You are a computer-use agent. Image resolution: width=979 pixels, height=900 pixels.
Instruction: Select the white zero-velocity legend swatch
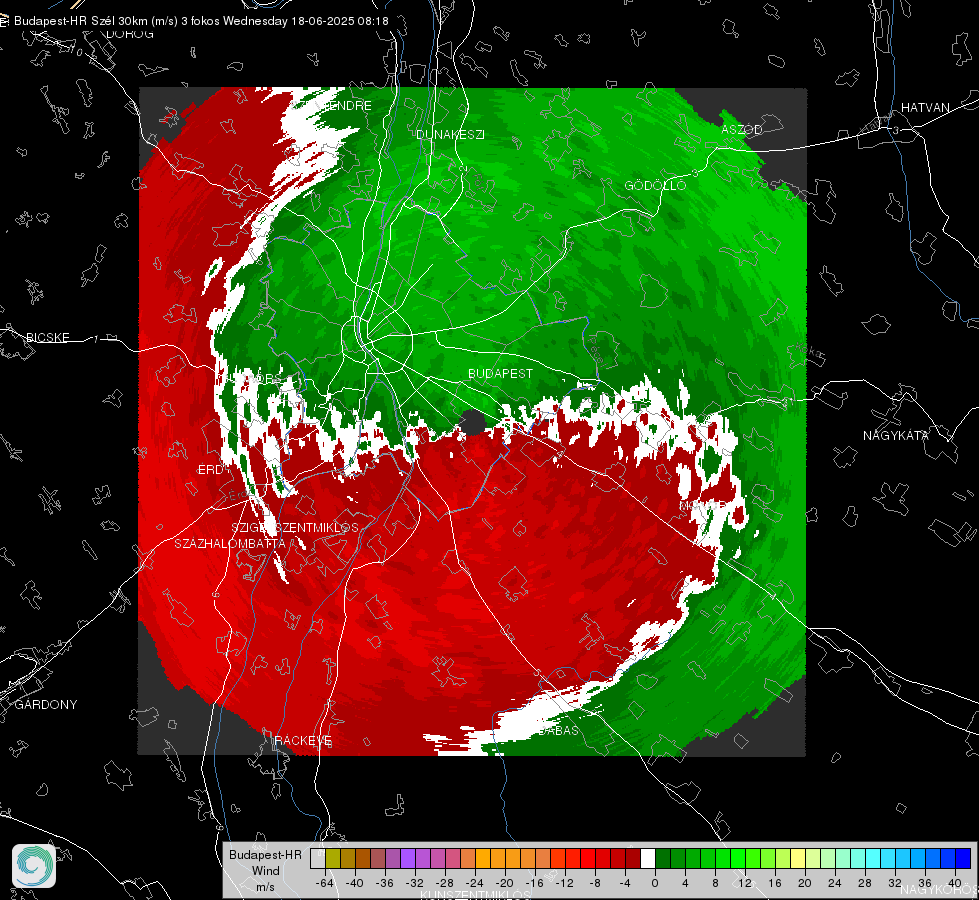coord(648,859)
